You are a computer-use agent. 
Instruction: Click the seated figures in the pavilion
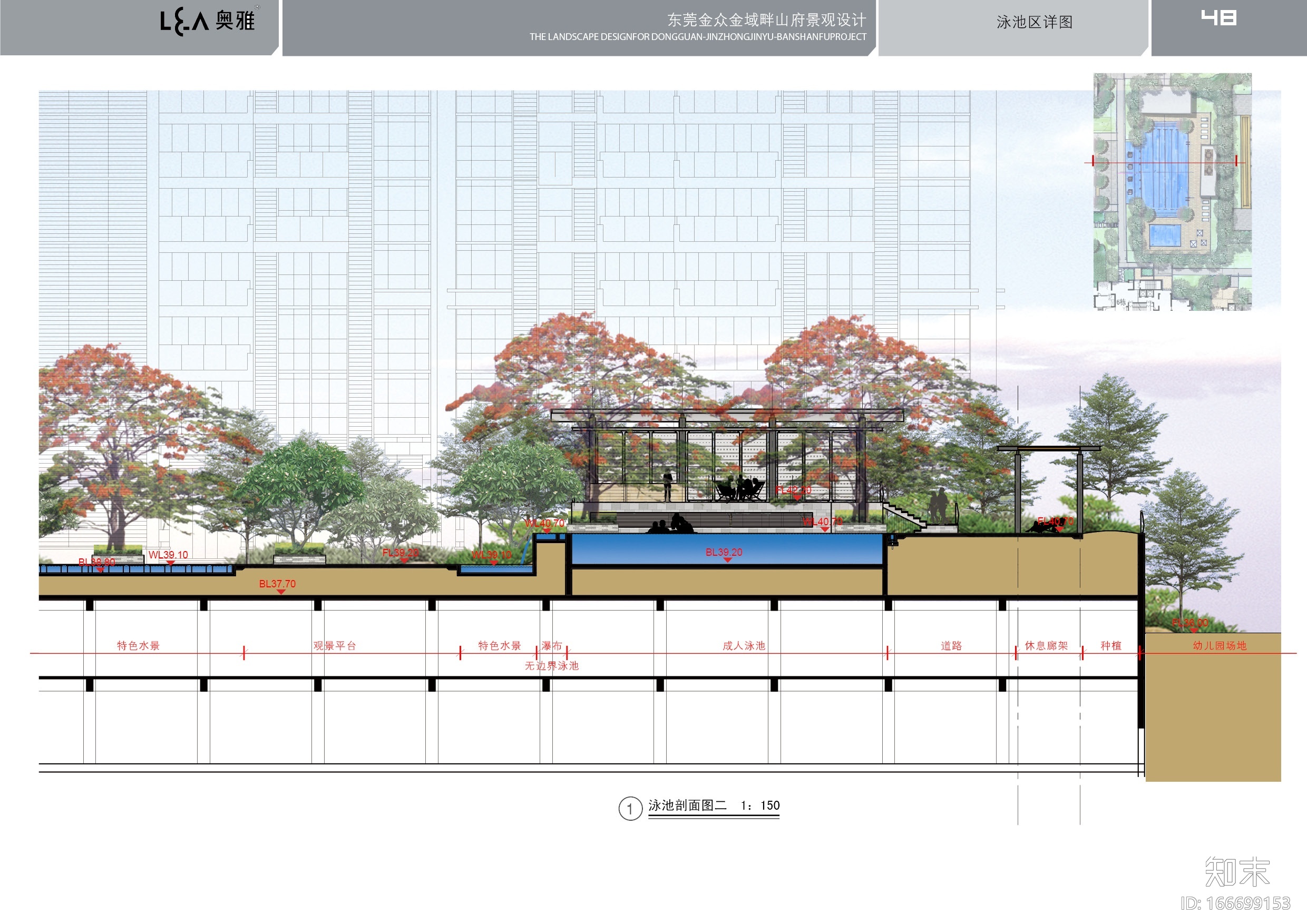740,489
